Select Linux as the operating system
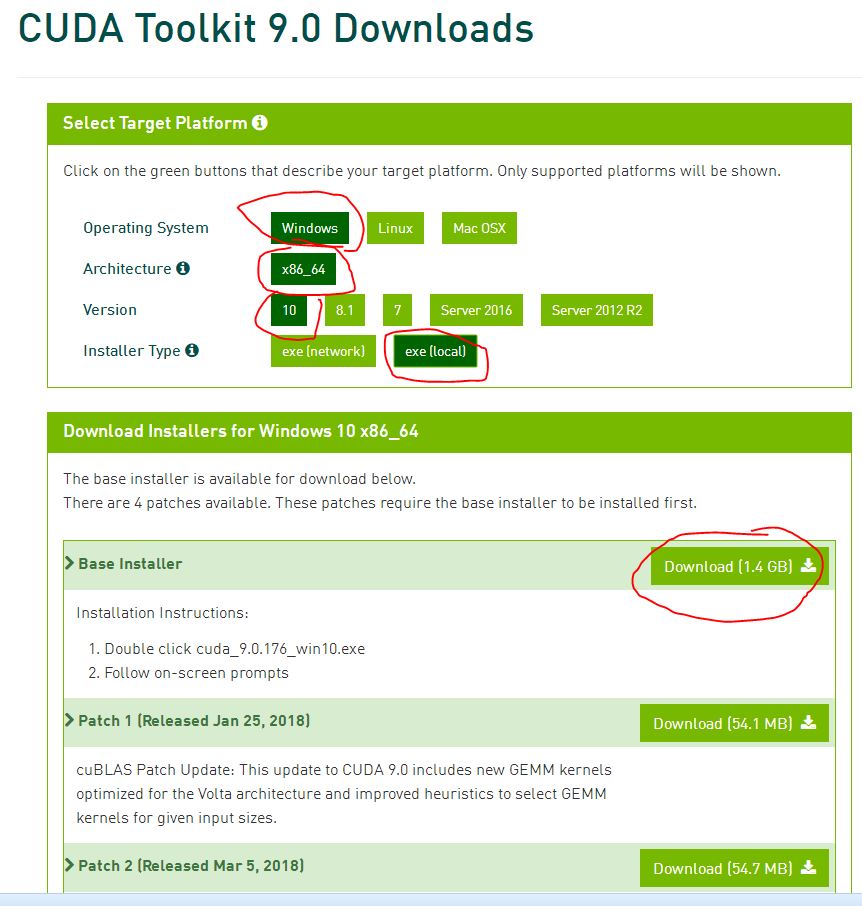The image size is (862, 906). pyautogui.click(x=394, y=227)
